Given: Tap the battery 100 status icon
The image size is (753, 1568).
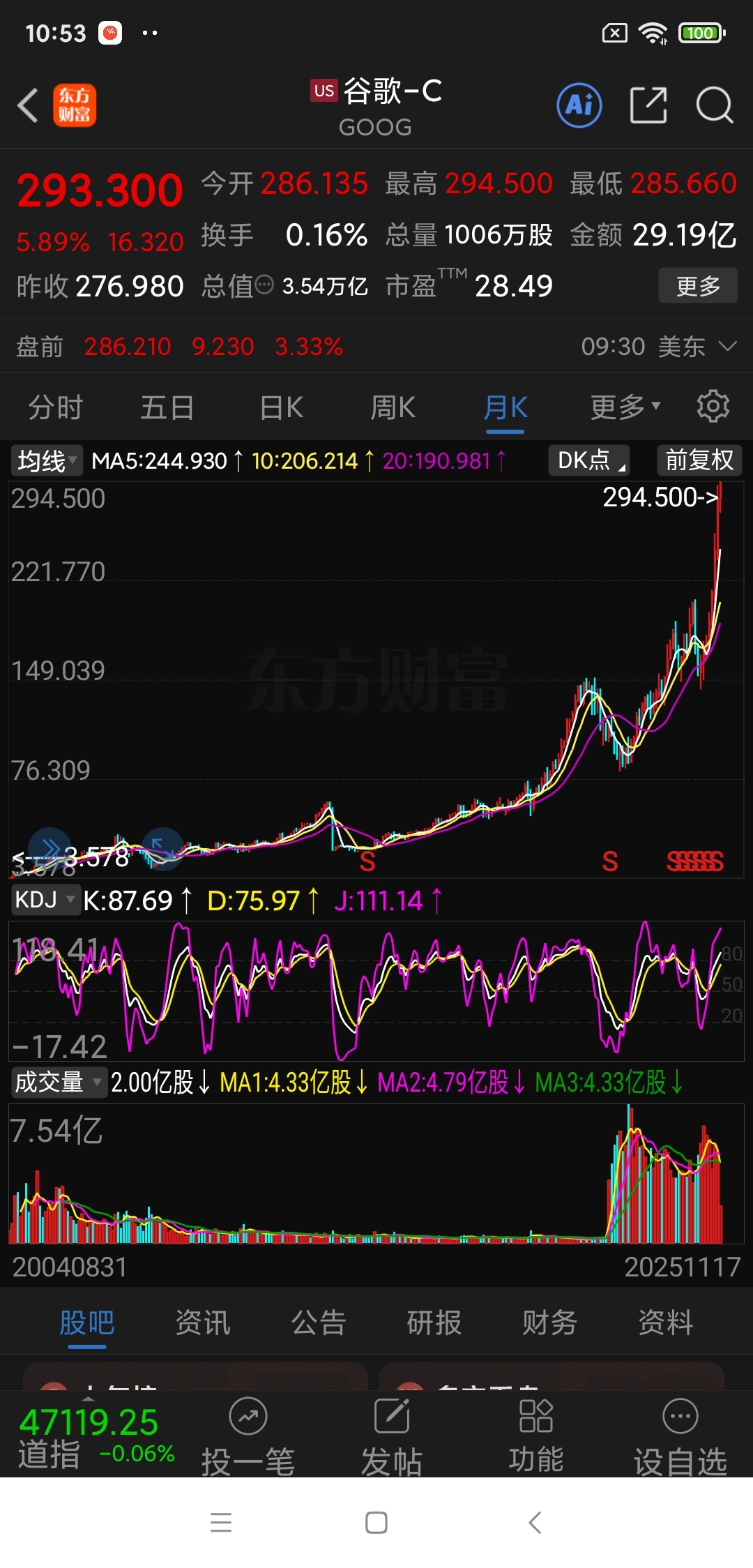Looking at the screenshot, I should 703,33.
